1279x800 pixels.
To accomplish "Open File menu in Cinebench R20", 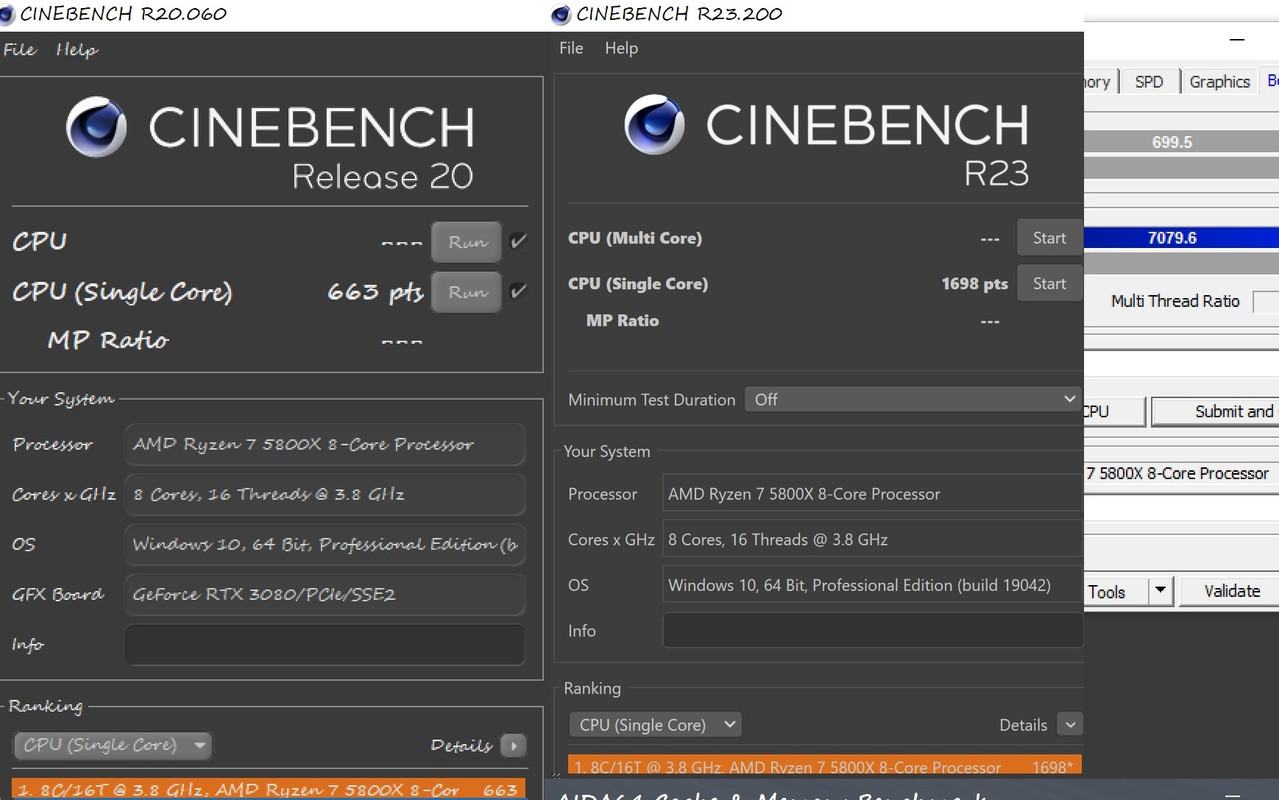I will click(x=20, y=49).
